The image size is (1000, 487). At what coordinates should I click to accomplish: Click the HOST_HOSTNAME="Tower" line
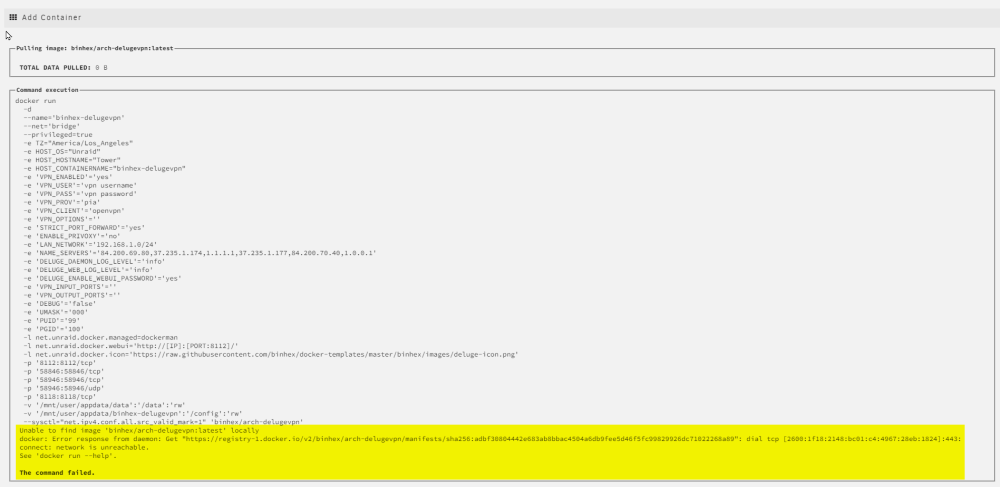72,160
